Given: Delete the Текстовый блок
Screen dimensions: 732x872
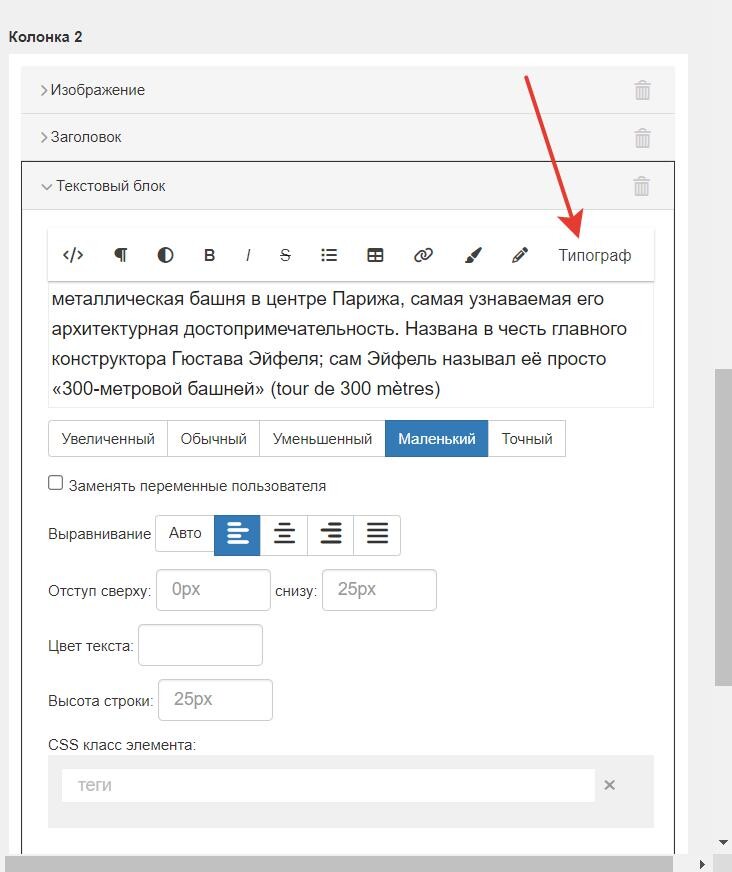Looking at the screenshot, I should click(641, 186).
